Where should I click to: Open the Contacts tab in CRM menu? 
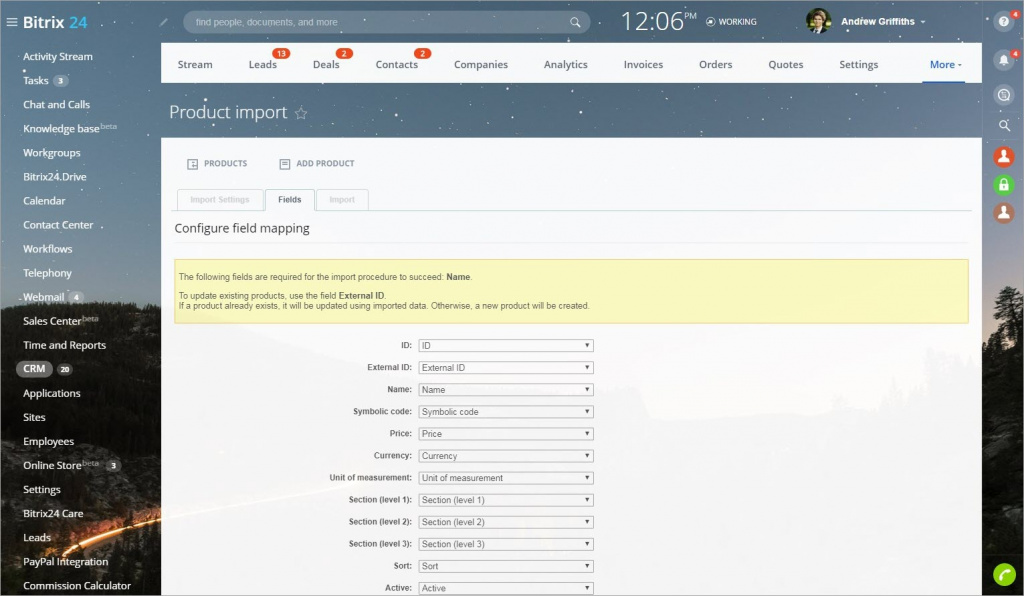pos(396,65)
